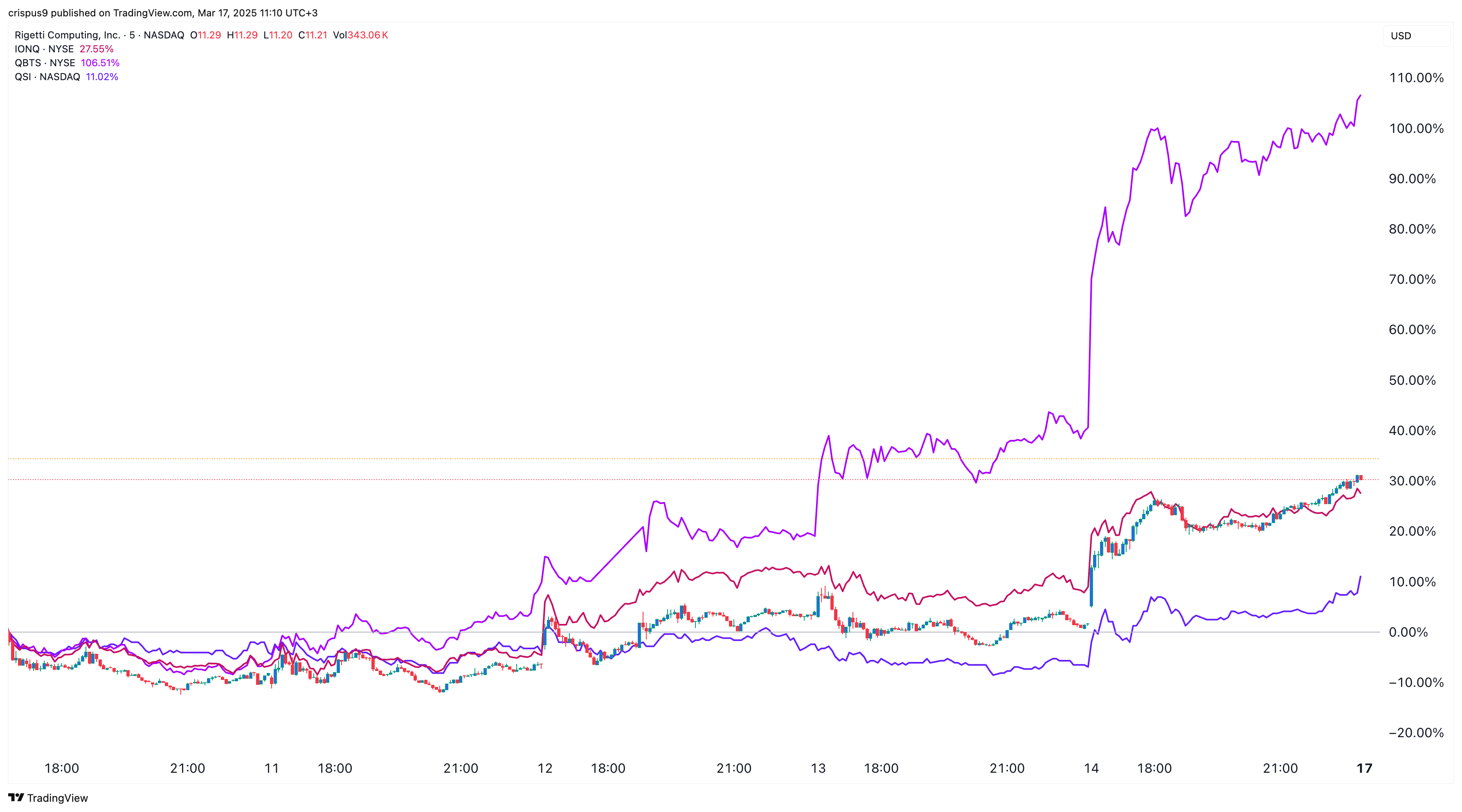The width and height of the screenshot is (1462, 812).
Task: Click the 0.00% price axis label
Action: pyautogui.click(x=1408, y=633)
